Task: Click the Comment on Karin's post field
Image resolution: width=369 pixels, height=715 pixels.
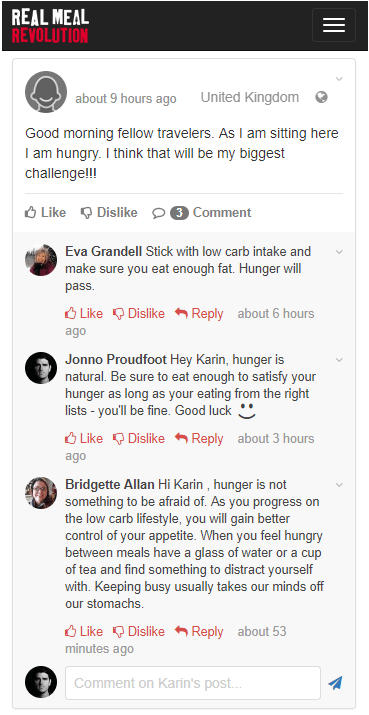Action: (x=193, y=683)
